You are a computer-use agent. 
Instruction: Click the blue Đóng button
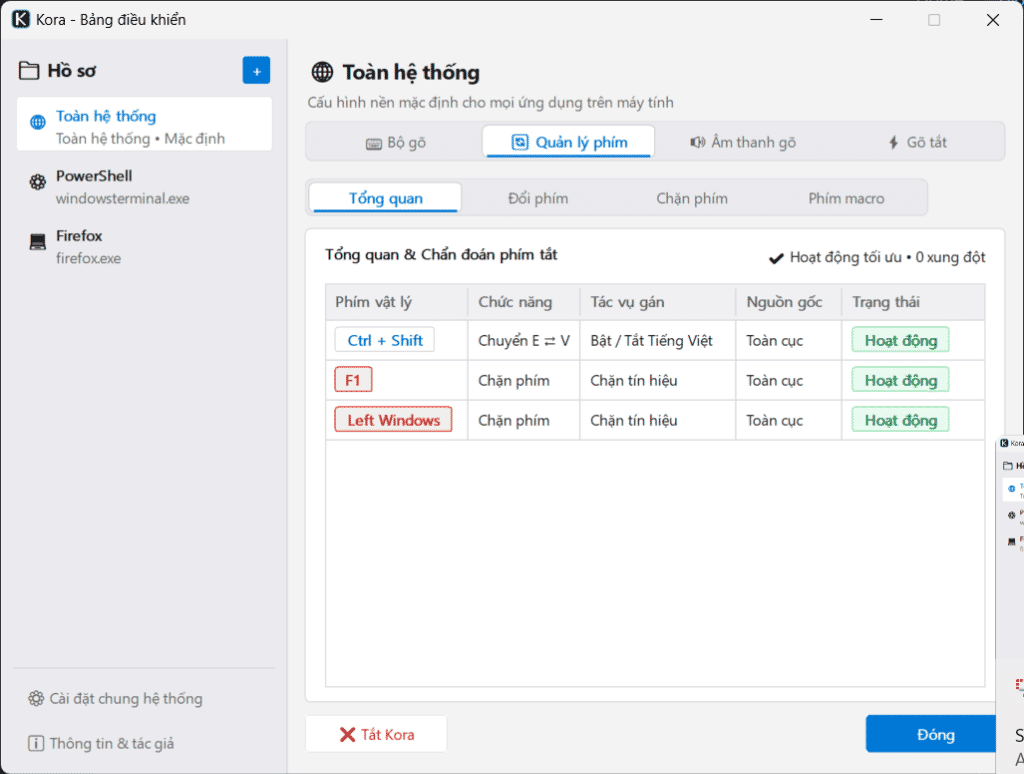[931, 734]
